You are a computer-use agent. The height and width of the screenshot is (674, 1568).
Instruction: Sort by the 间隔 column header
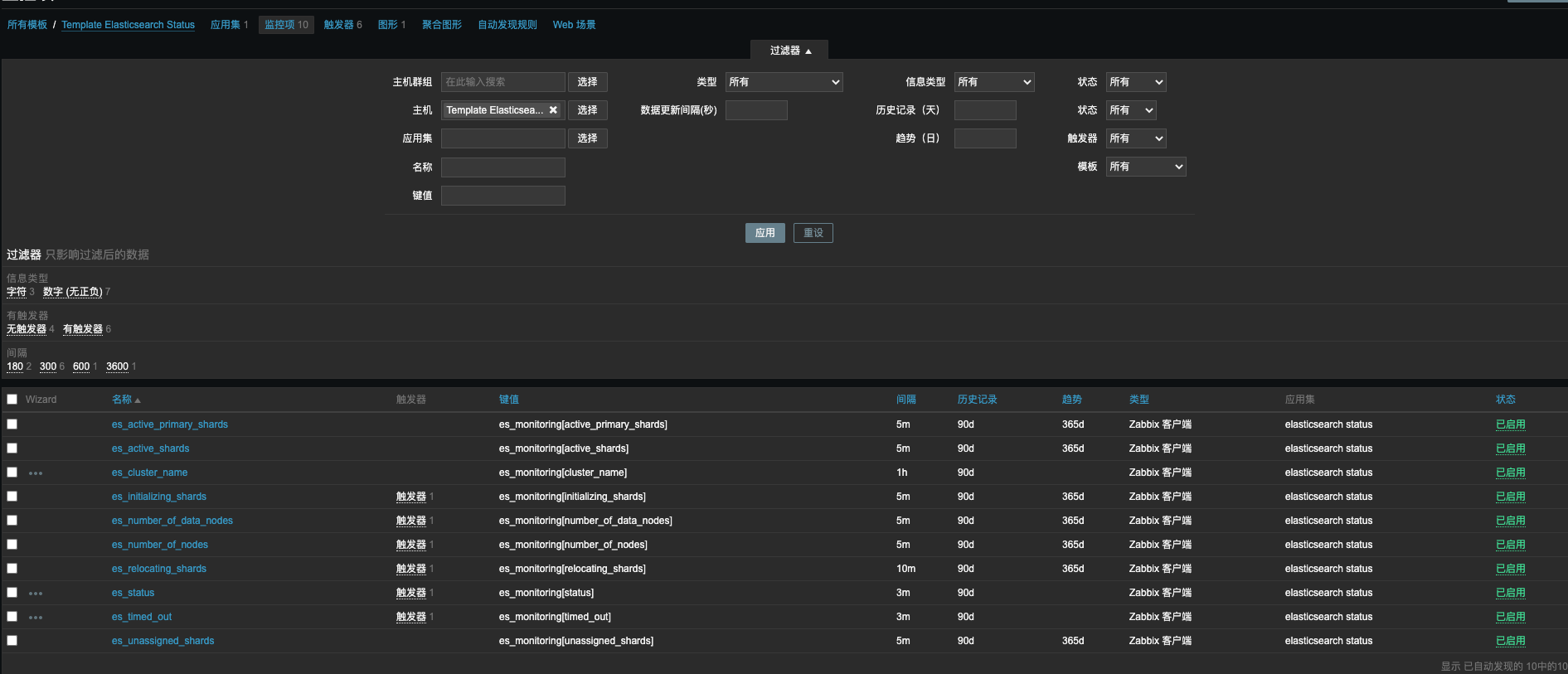[906, 400]
